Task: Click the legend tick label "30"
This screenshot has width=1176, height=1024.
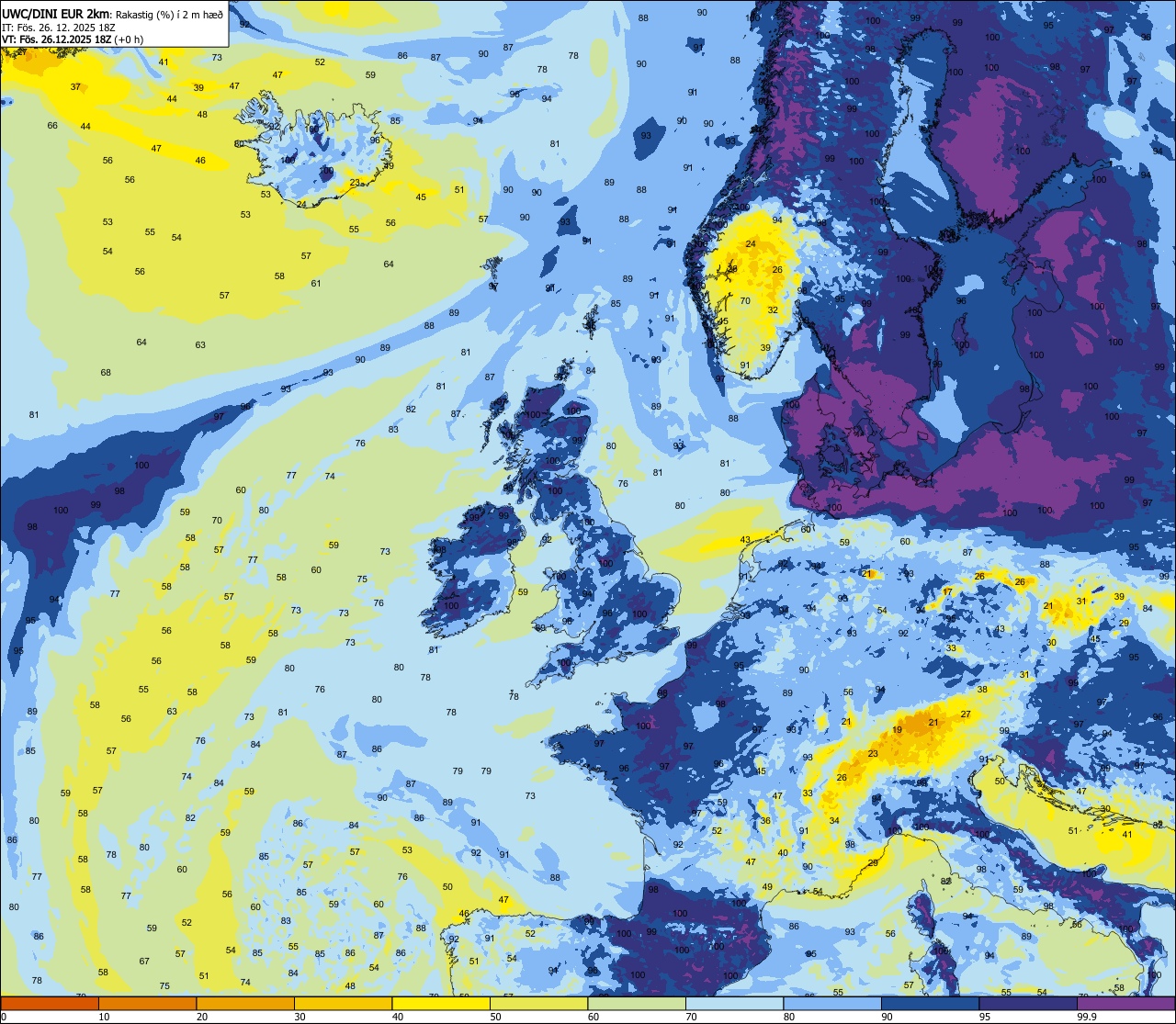Action: pos(300,1017)
